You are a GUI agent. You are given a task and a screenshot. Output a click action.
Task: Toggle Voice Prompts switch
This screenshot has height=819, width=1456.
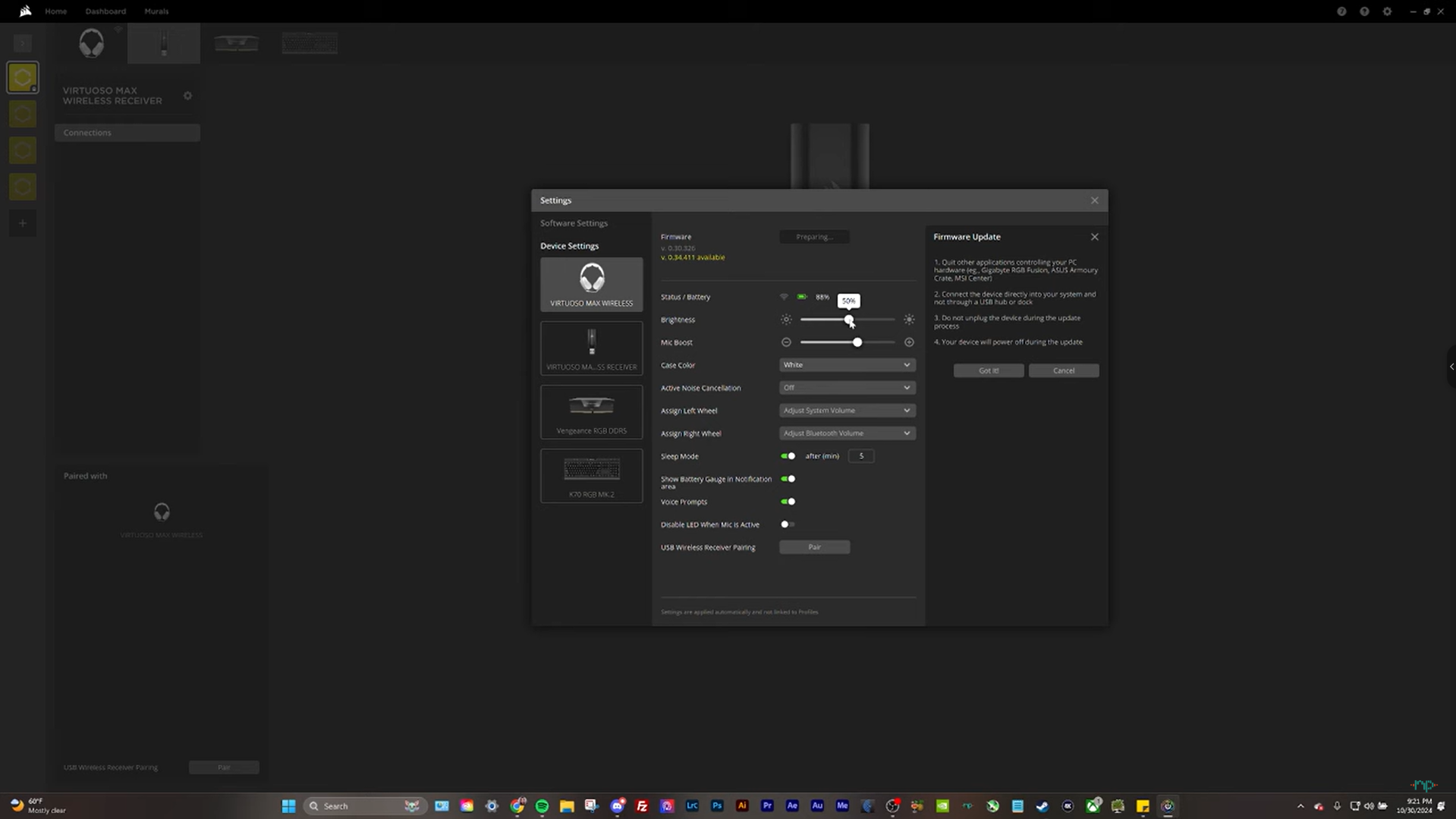788,502
